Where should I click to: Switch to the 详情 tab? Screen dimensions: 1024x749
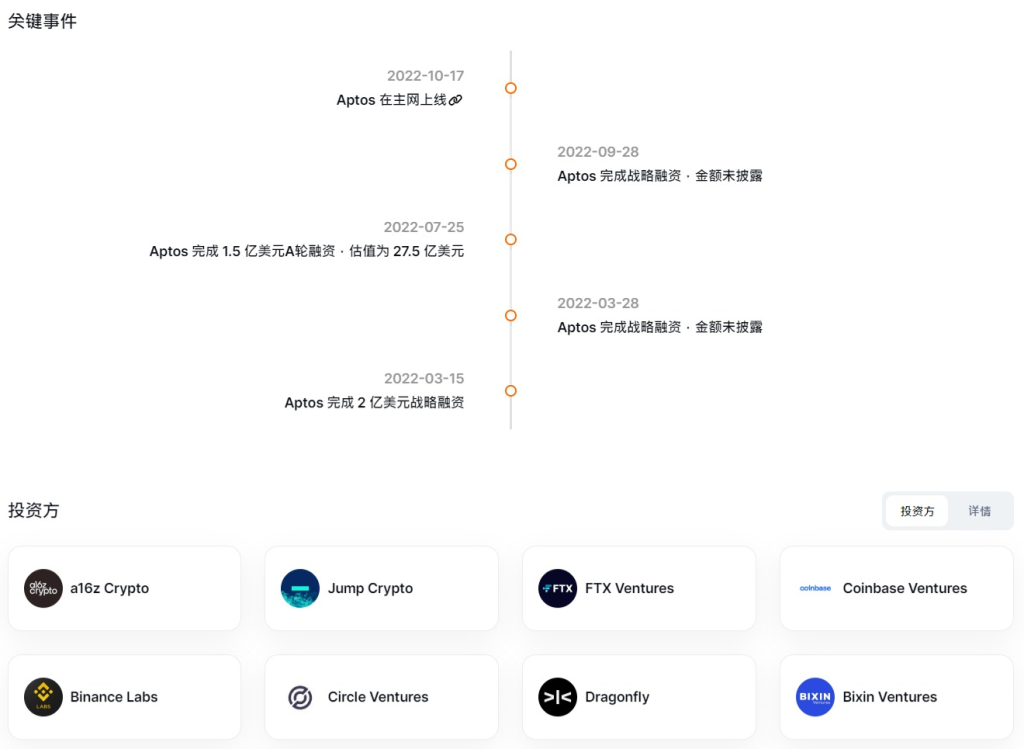tap(979, 511)
